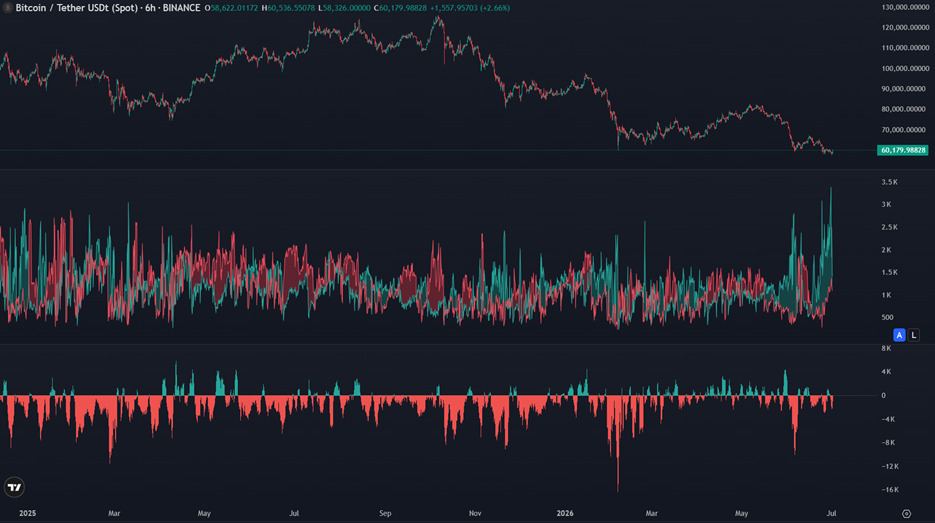Click the 90,000.00000 price axis label
The image size is (935, 523).
tap(905, 89)
